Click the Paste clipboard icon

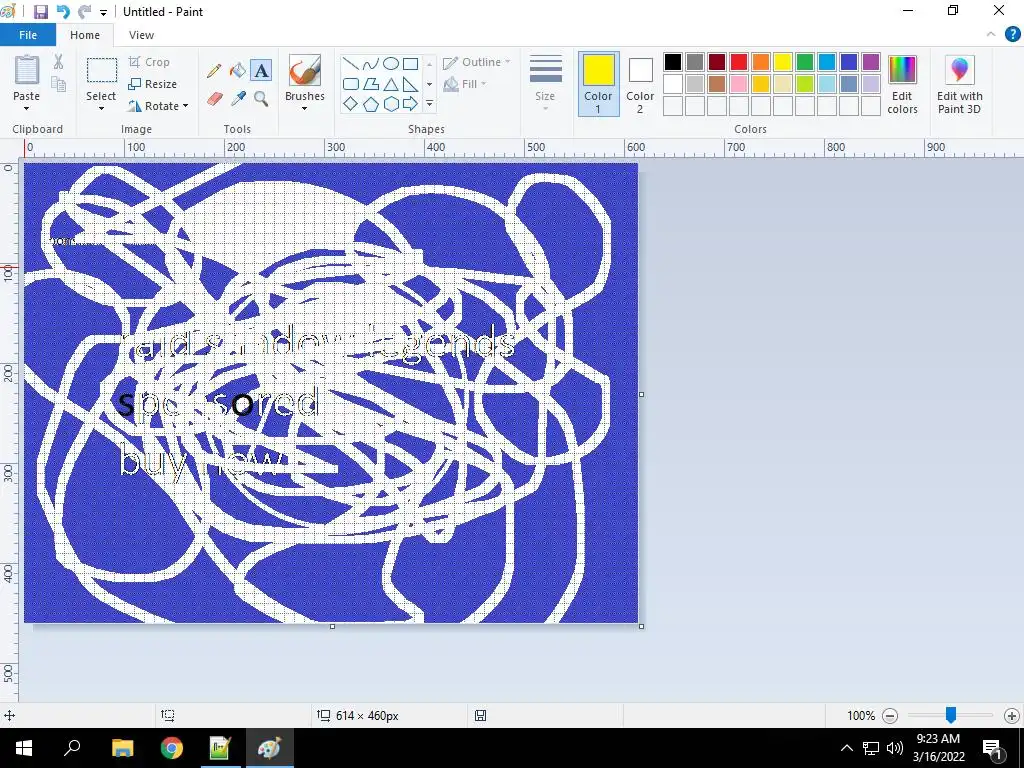pyautogui.click(x=27, y=70)
